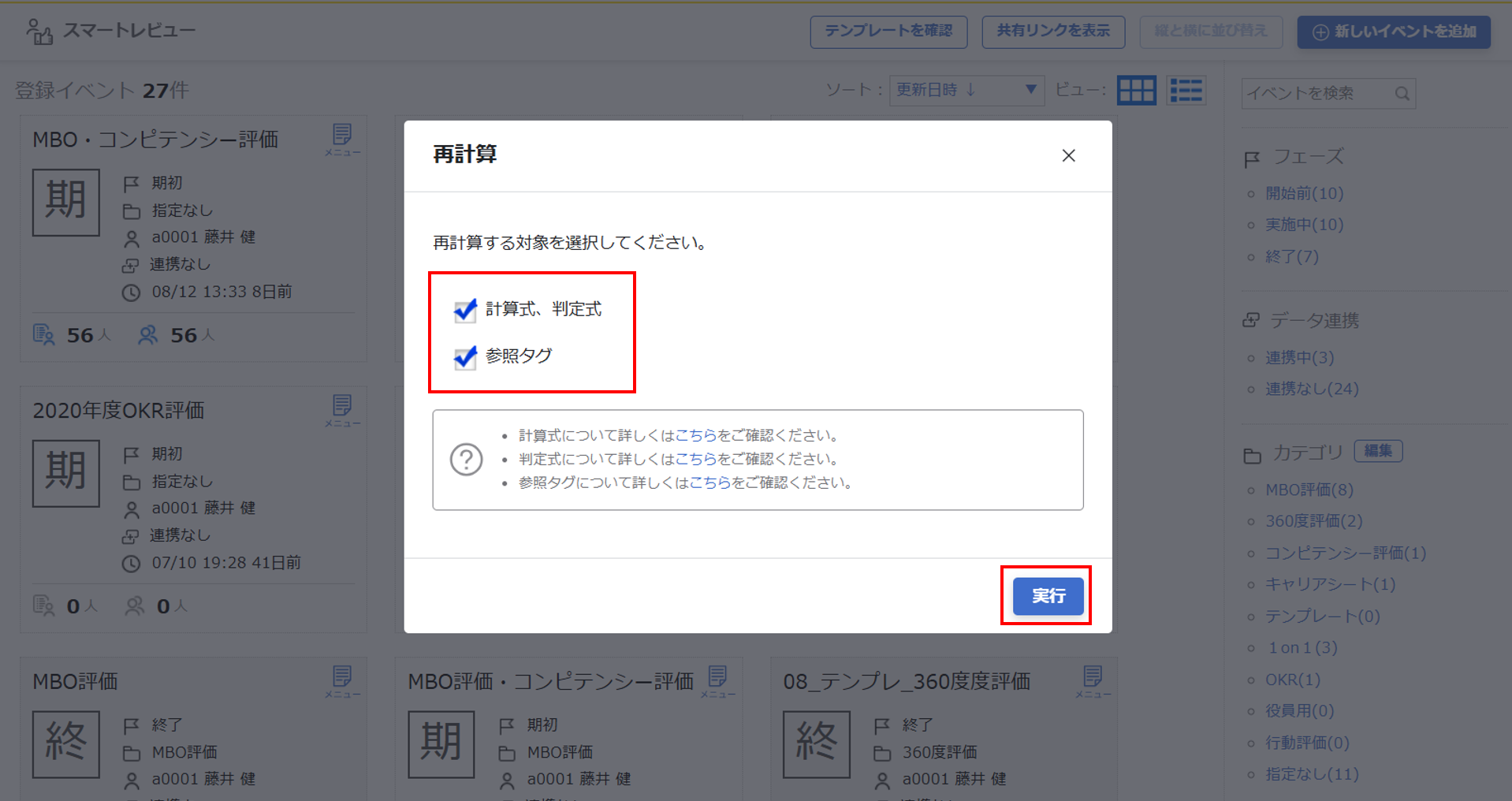Image resolution: width=1512 pixels, height=801 pixels.
Task: Open MBO・コンピテンシー評価 event title
Action: [155, 140]
